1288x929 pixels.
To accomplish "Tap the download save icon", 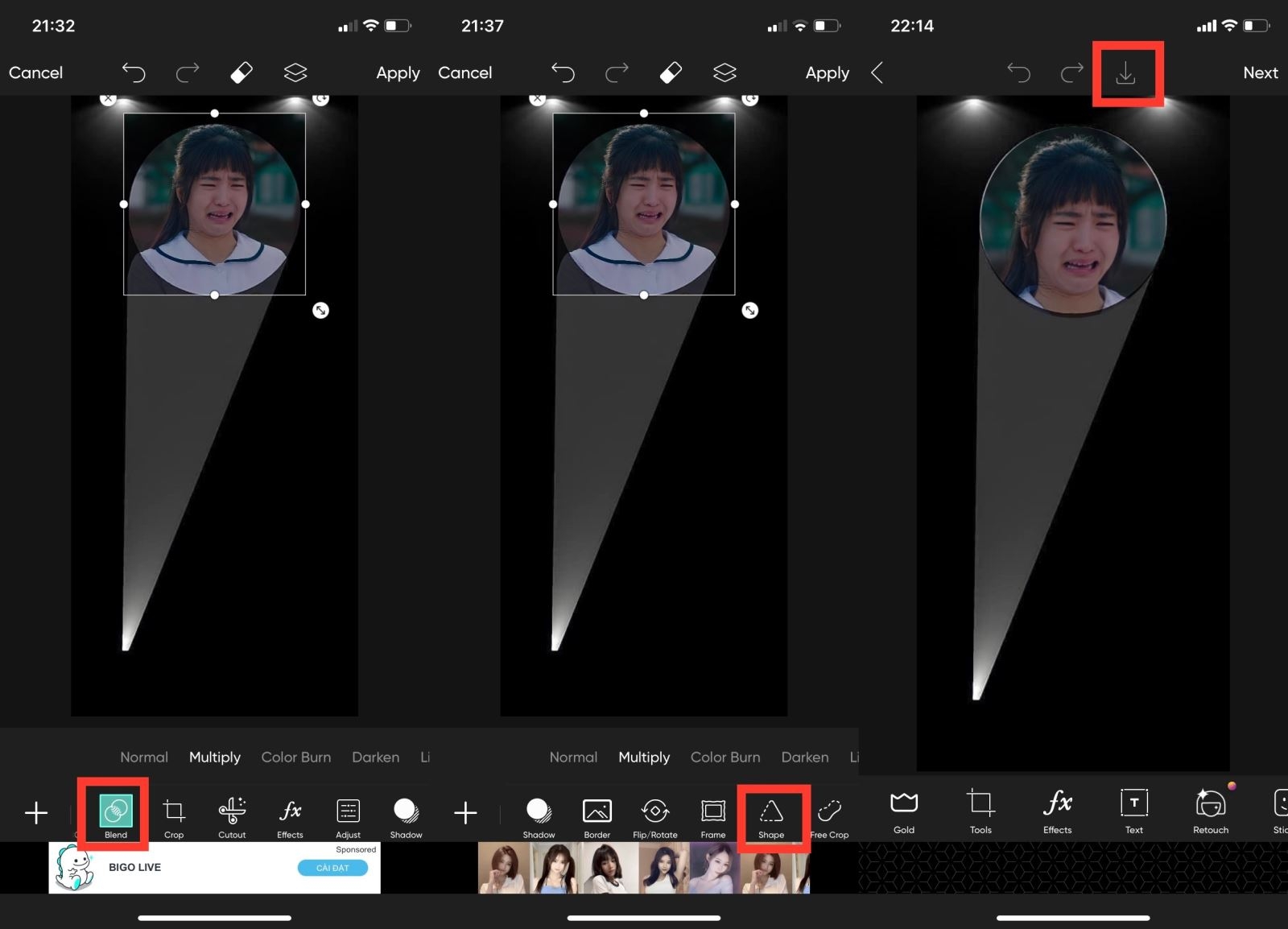I will 1125,74.
